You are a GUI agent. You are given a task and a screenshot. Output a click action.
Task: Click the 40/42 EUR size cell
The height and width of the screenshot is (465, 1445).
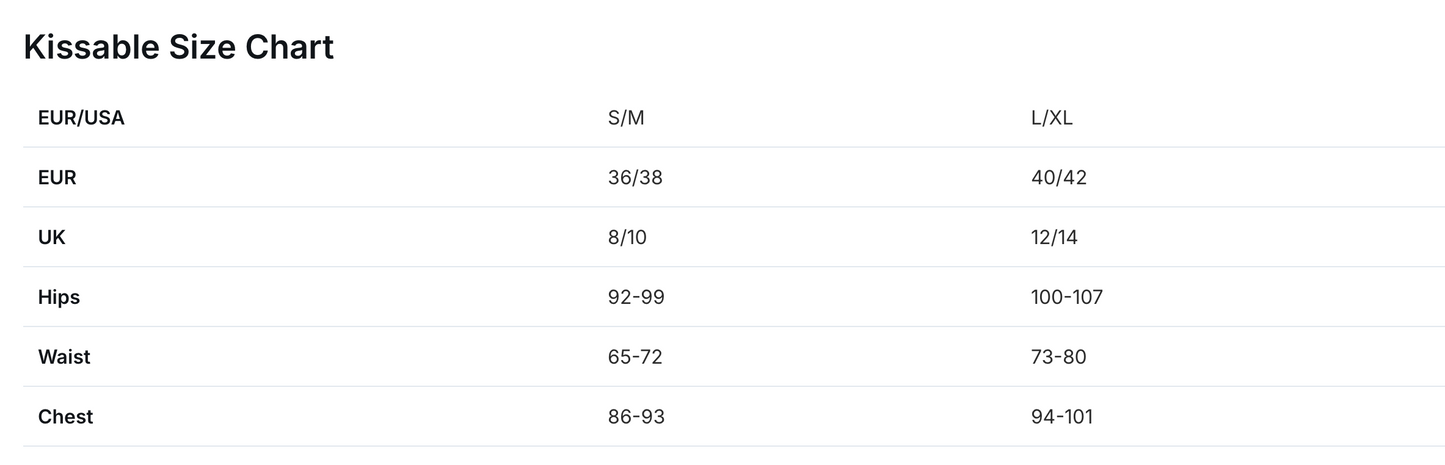pos(1059,178)
